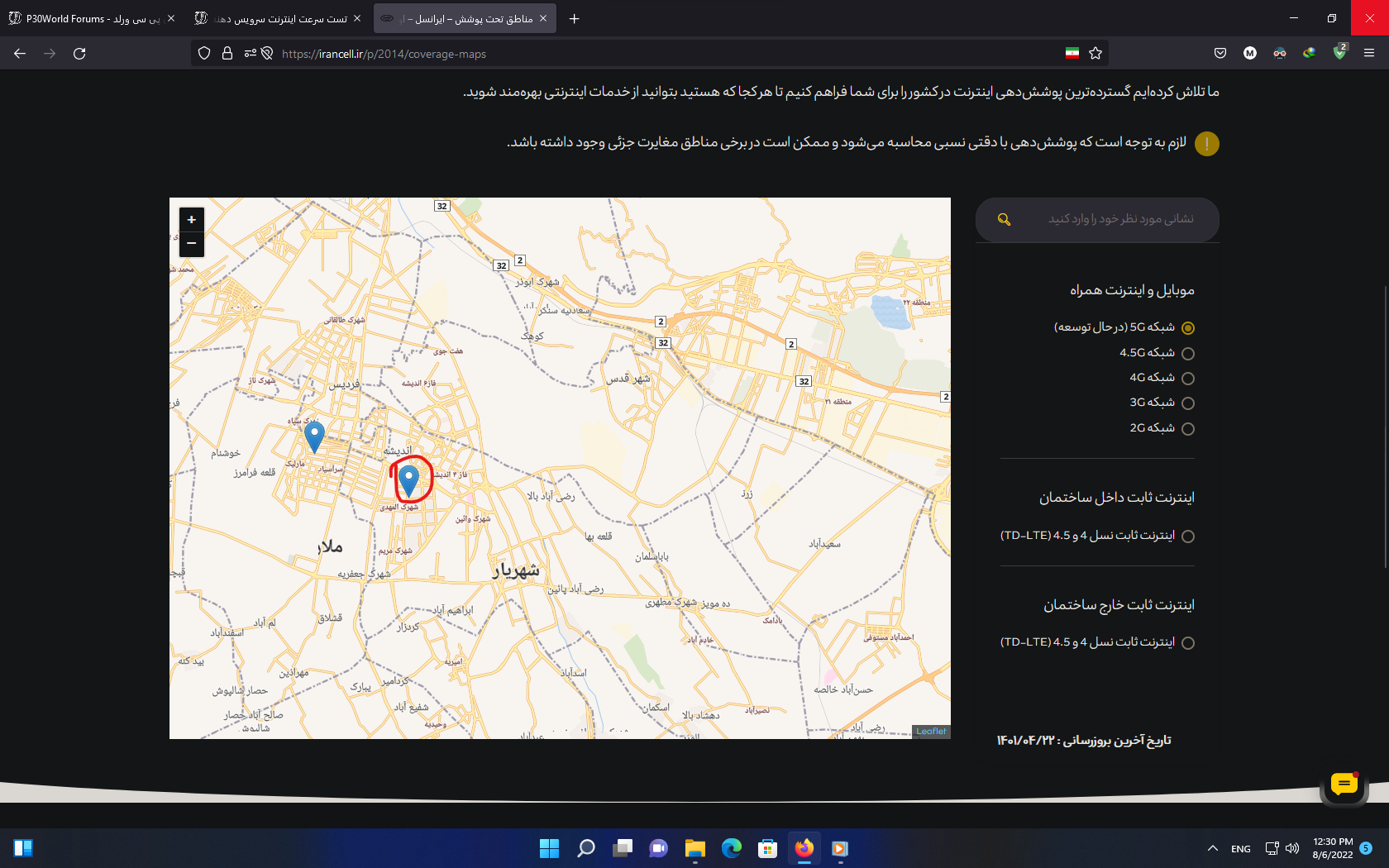Open Task View from the taskbar

(x=622, y=848)
